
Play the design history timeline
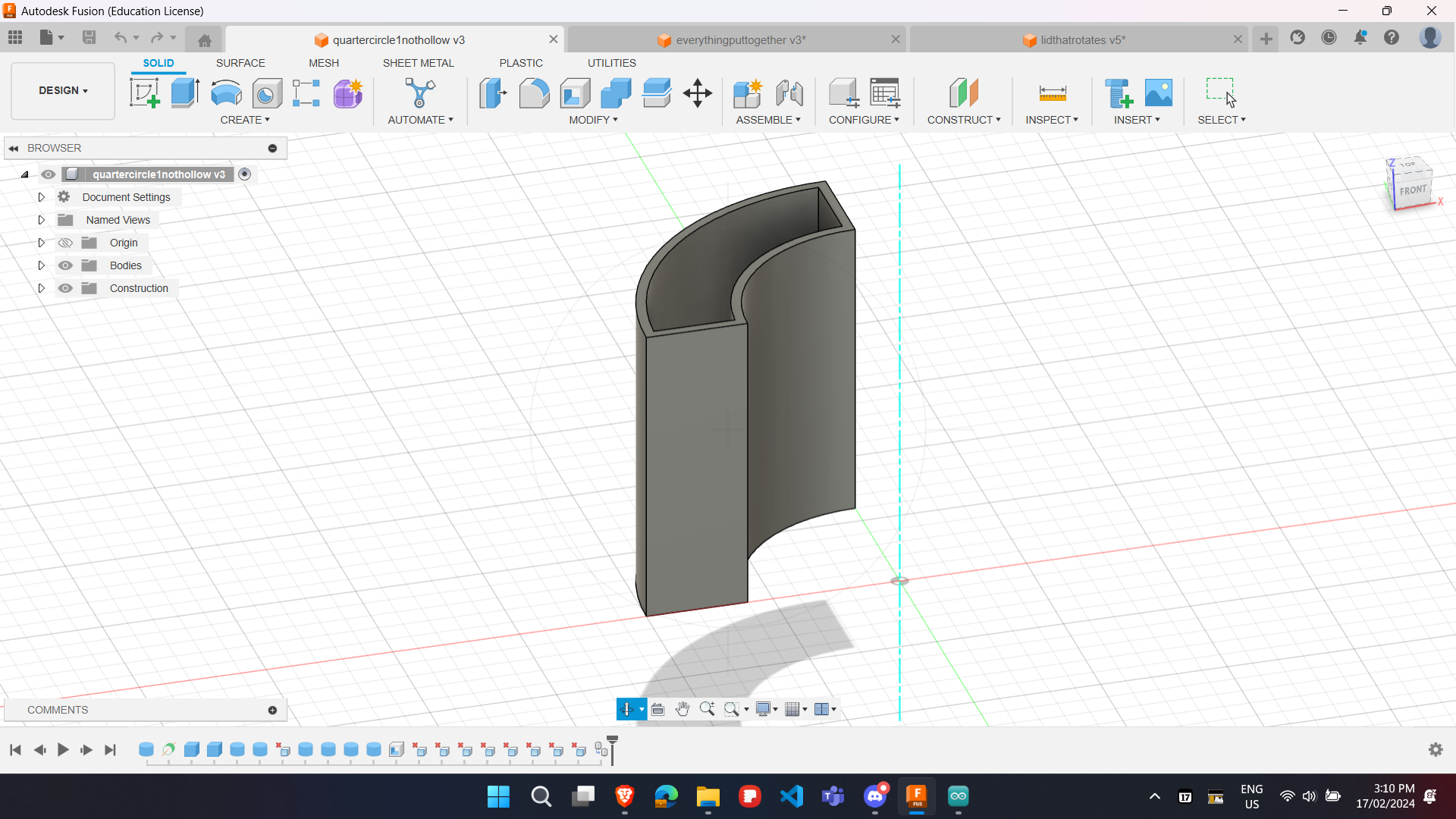(63, 750)
